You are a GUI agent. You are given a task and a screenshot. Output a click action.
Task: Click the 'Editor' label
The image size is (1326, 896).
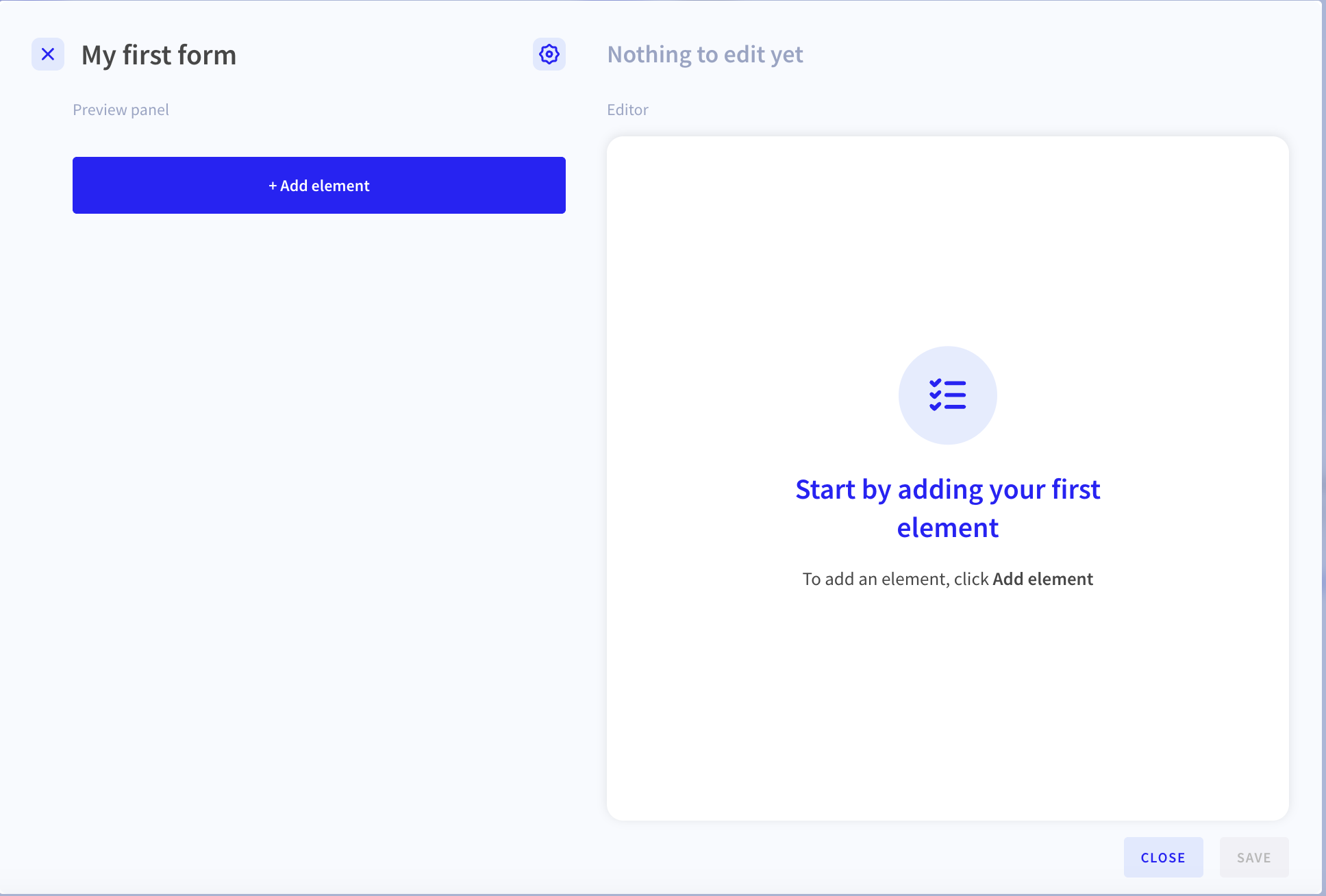click(627, 110)
